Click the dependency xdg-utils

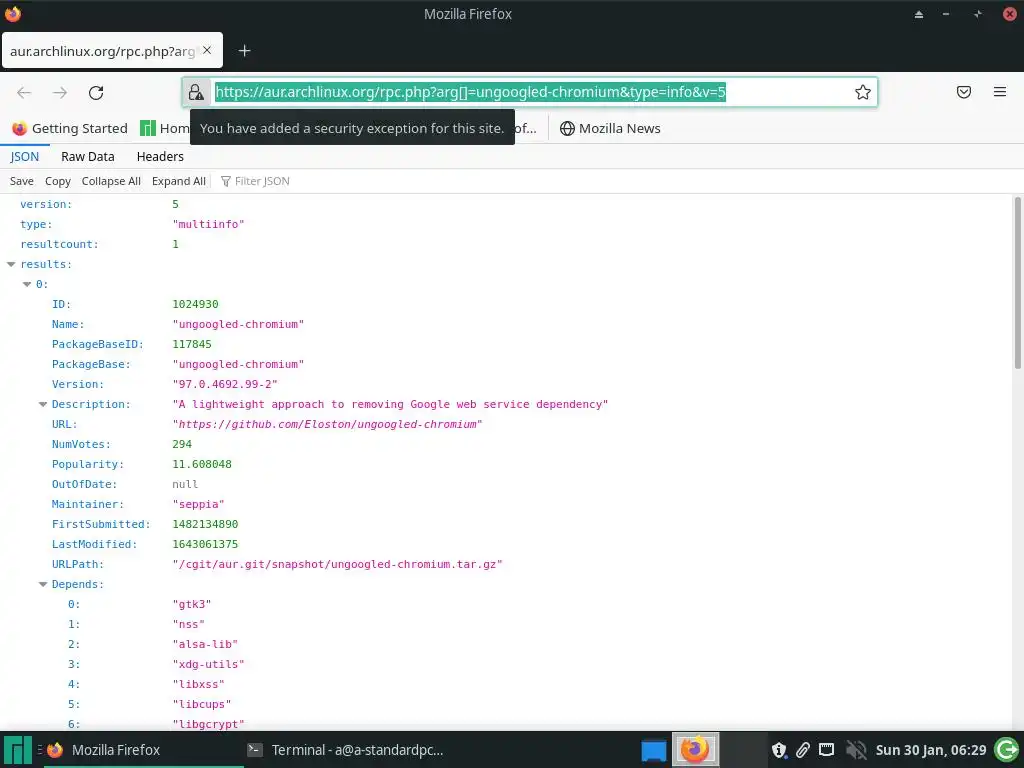pyautogui.click(x=208, y=664)
